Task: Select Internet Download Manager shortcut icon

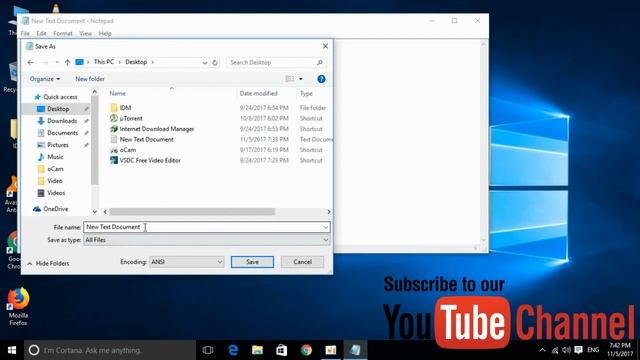Action: 114,129
